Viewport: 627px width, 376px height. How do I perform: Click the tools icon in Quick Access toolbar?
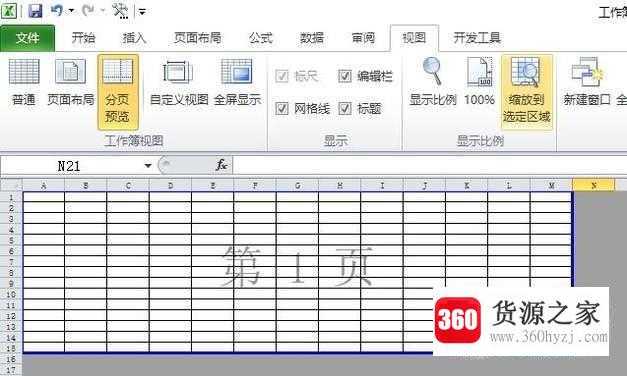[x=120, y=11]
